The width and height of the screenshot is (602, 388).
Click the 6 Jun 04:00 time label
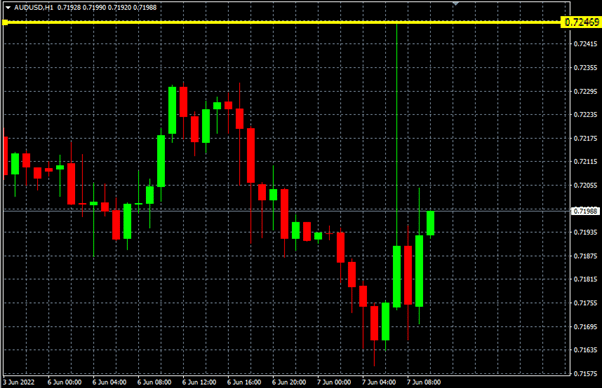click(109, 382)
